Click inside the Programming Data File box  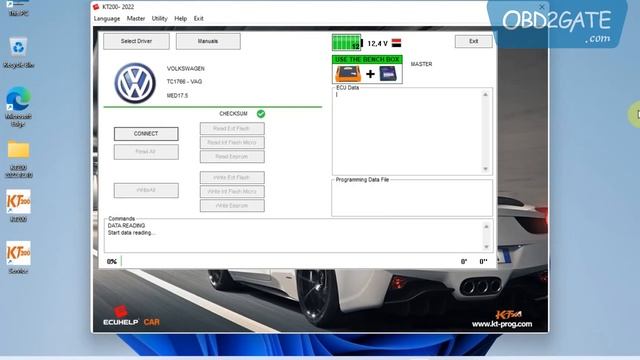tap(412, 199)
